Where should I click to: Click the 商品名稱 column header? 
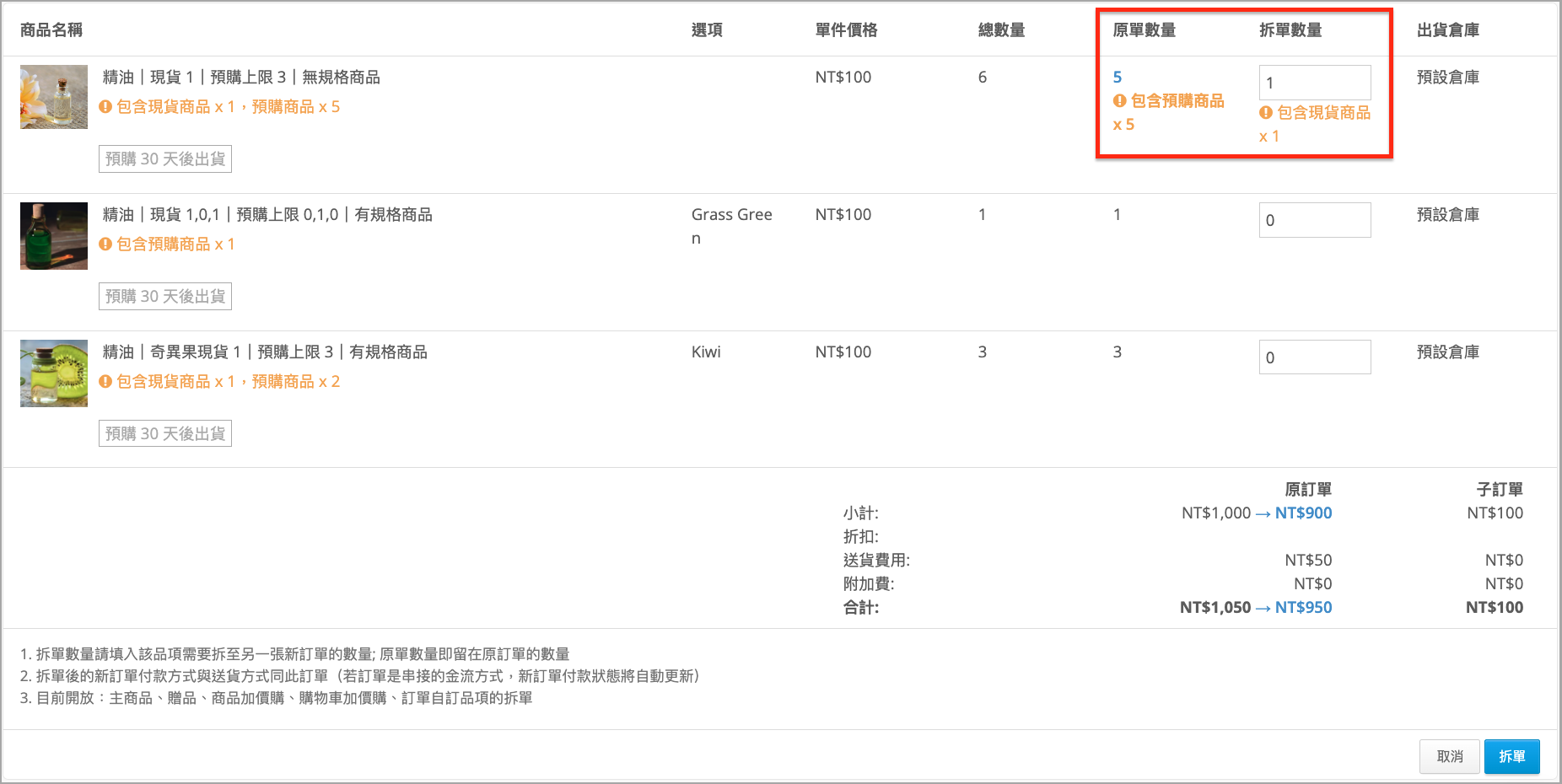[51, 30]
